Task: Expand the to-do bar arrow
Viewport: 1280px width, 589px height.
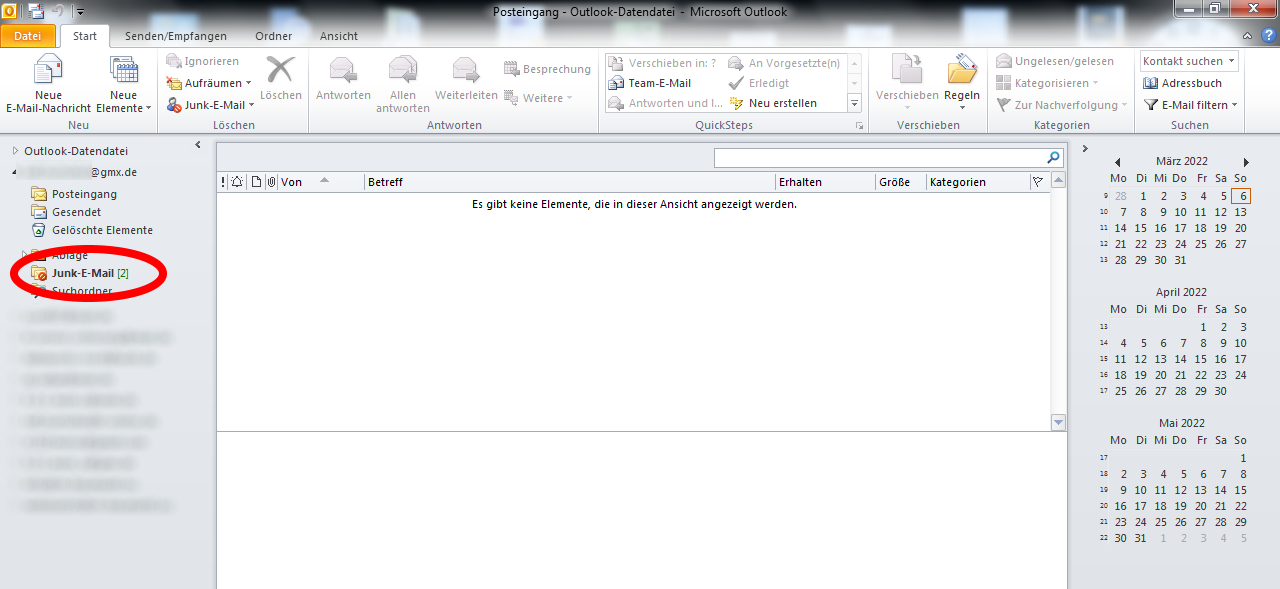Action: pyautogui.click(x=1085, y=149)
